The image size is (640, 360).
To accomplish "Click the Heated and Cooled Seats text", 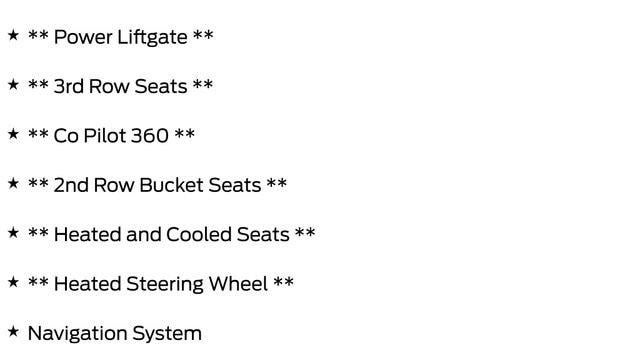I will click(171, 234).
